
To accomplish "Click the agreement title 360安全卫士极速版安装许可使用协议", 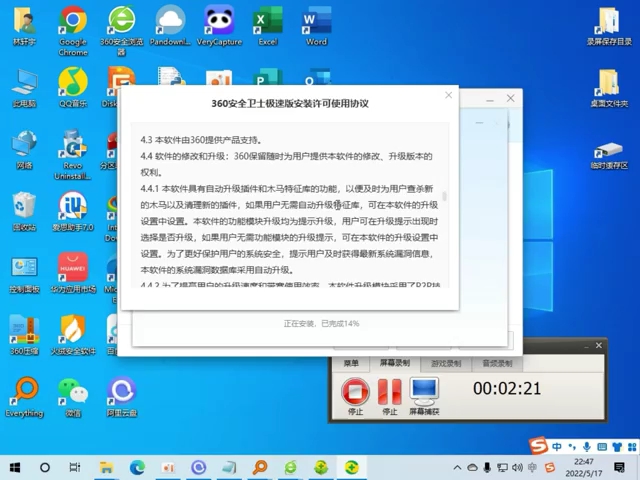I will 290,104.
